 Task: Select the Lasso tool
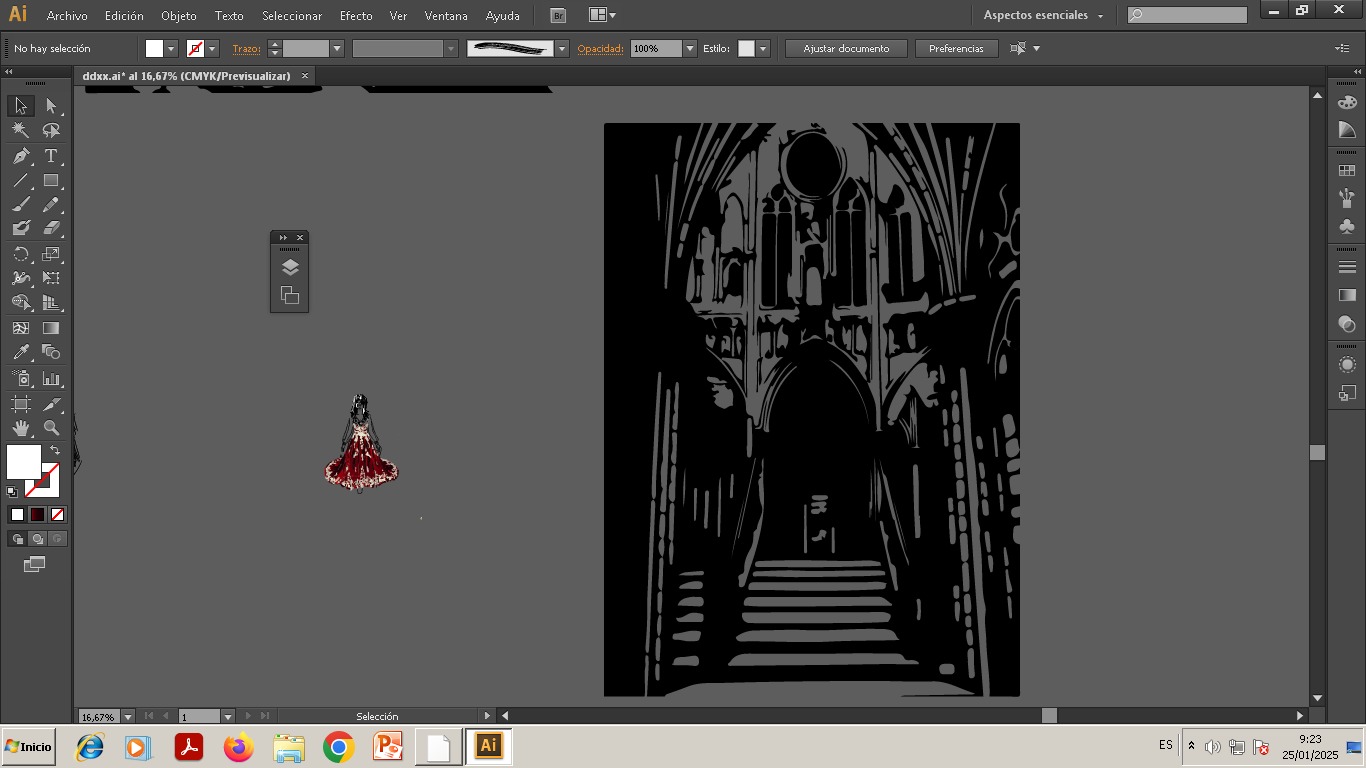(x=51, y=131)
